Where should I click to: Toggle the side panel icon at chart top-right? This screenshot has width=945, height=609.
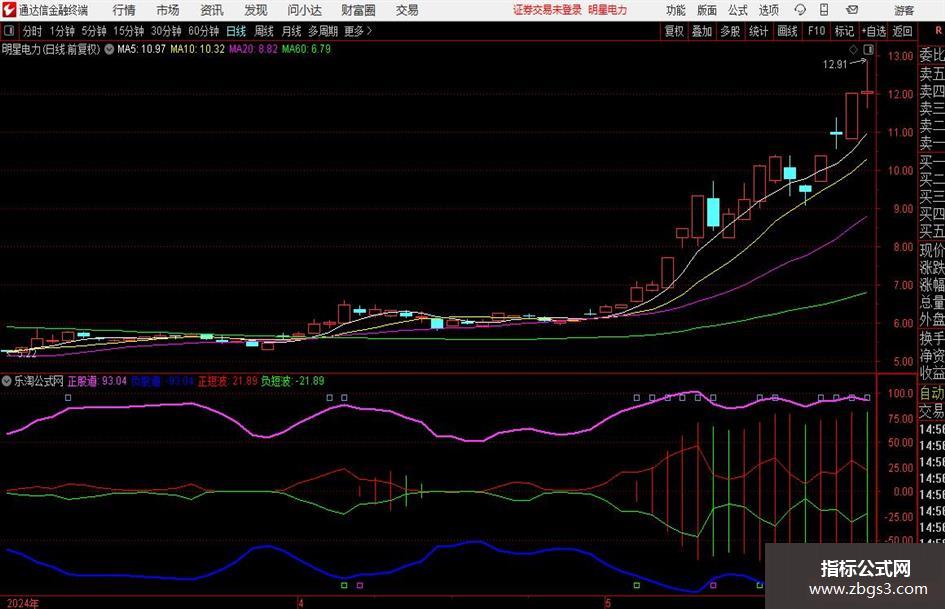click(x=868, y=49)
